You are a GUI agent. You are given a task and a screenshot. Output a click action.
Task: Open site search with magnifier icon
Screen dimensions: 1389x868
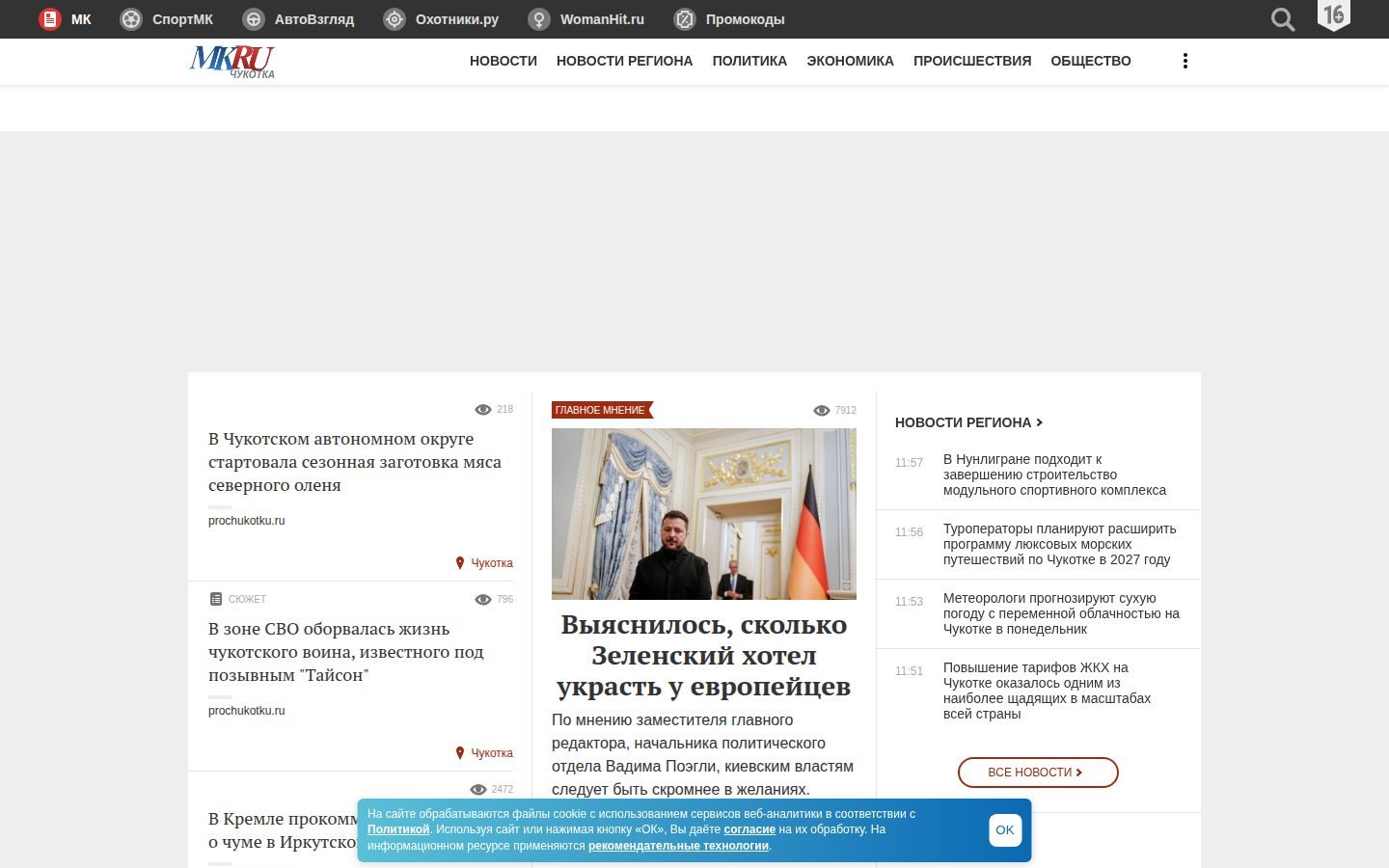coord(1283,19)
